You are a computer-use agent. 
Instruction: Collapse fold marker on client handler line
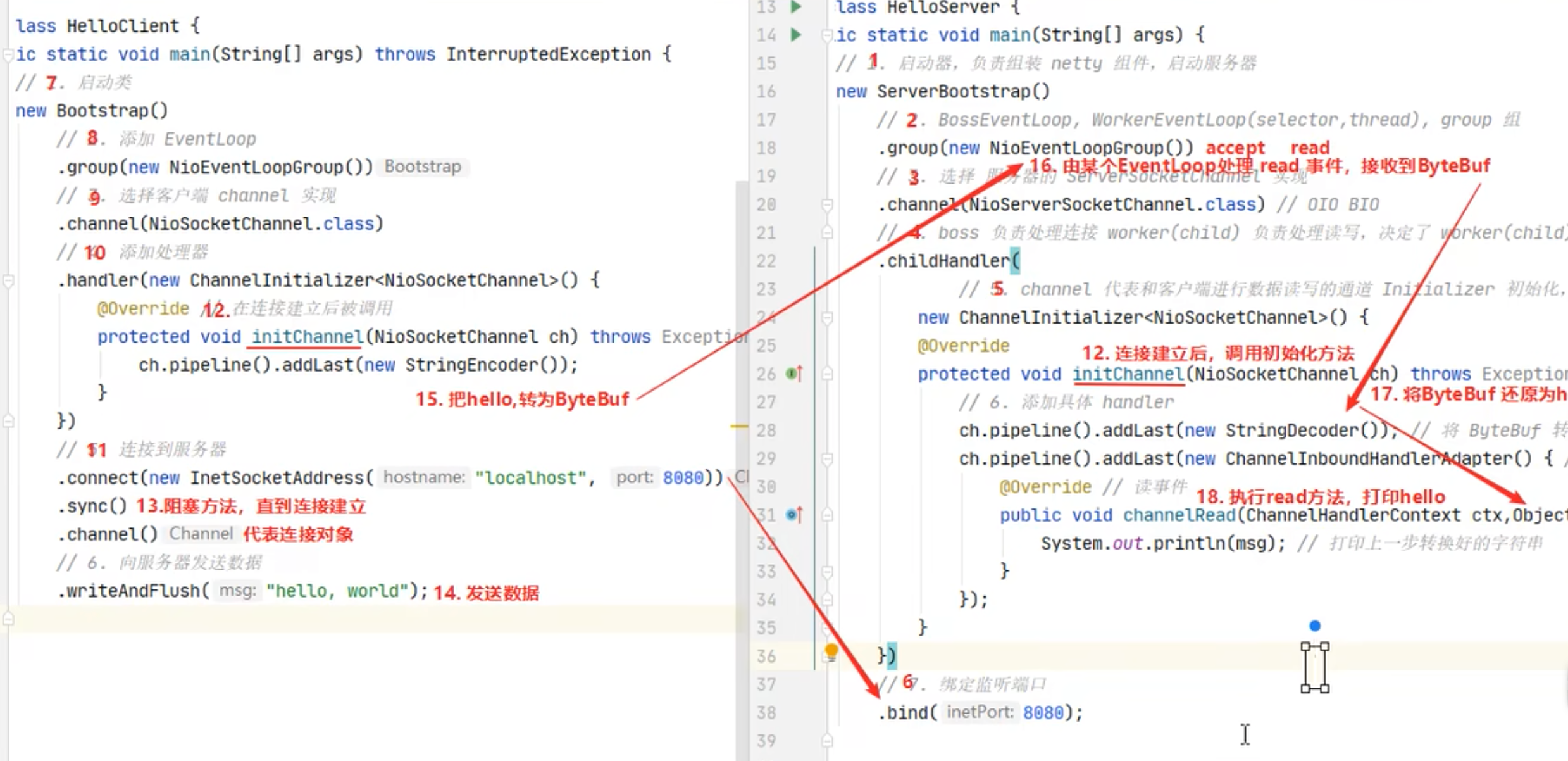pos(8,280)
